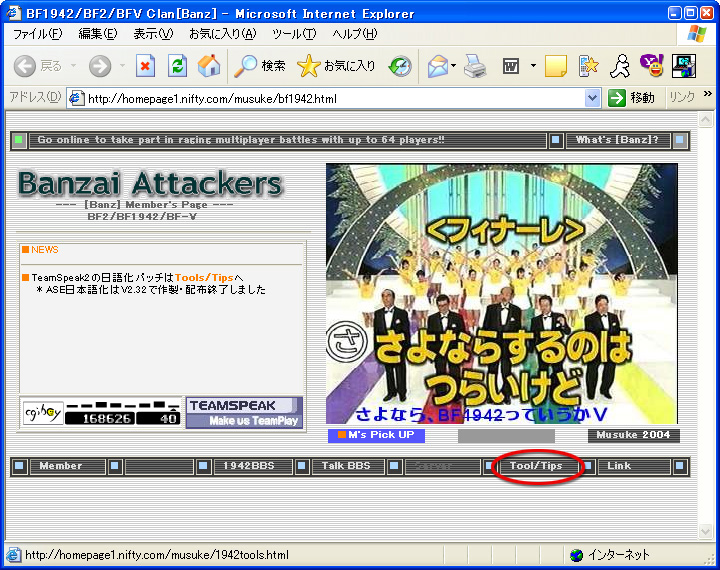Viewport: 720px width, 570px height.
Task: Click the Musuke 2004 label
Action: [x=633, y=435]
